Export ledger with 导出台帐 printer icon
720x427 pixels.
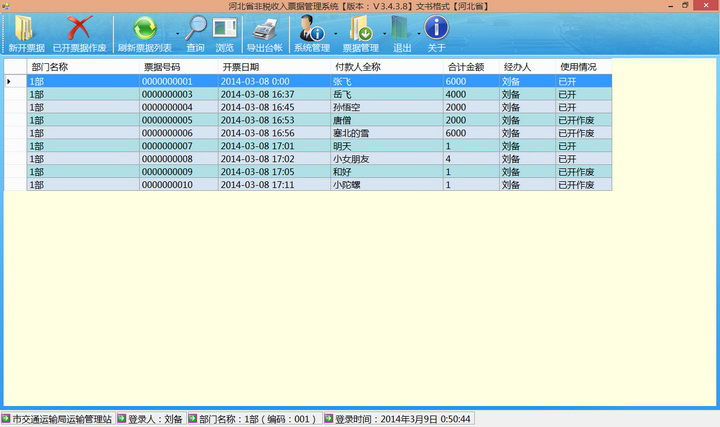pos(265,29)
